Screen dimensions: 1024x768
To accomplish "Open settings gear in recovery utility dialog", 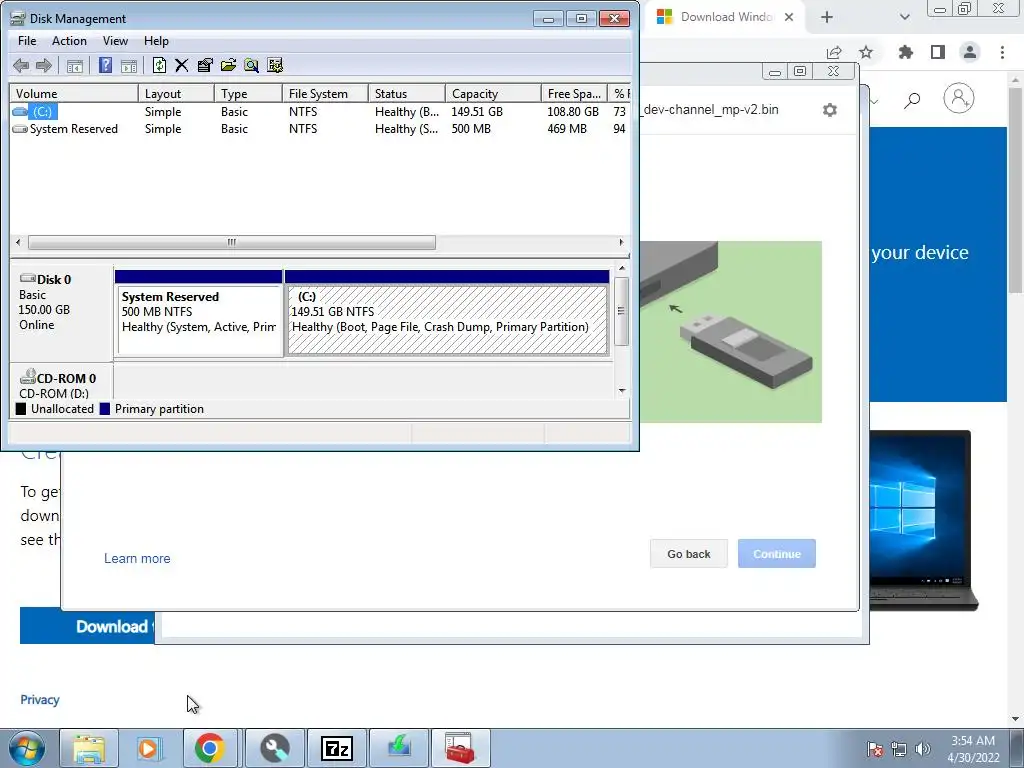I will coord(829,110).
